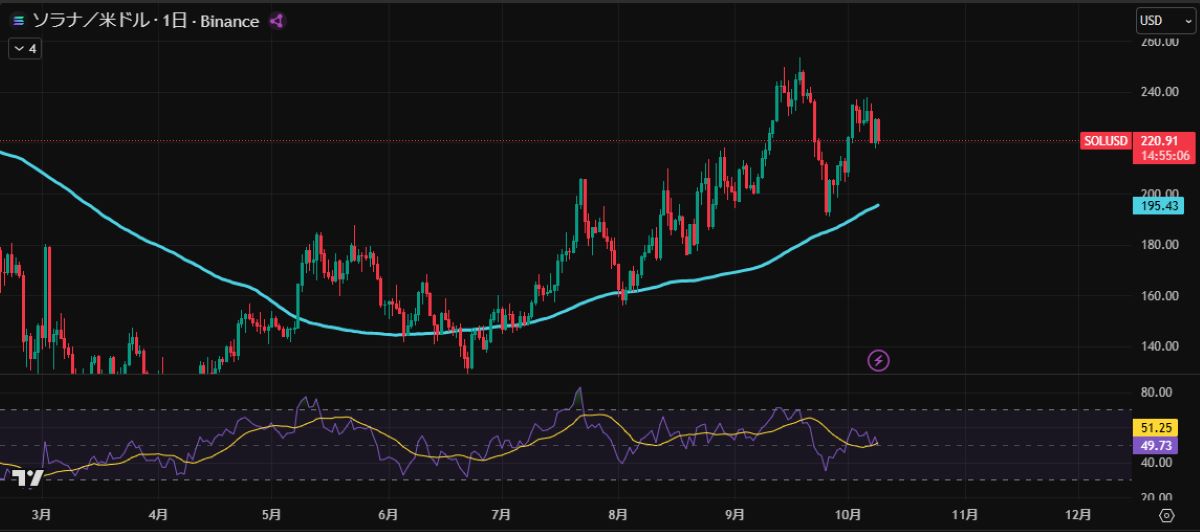This screenshot has width=1200, height=532.
Task: Select the 220.91 current price tag
Action: point(1160,141)
